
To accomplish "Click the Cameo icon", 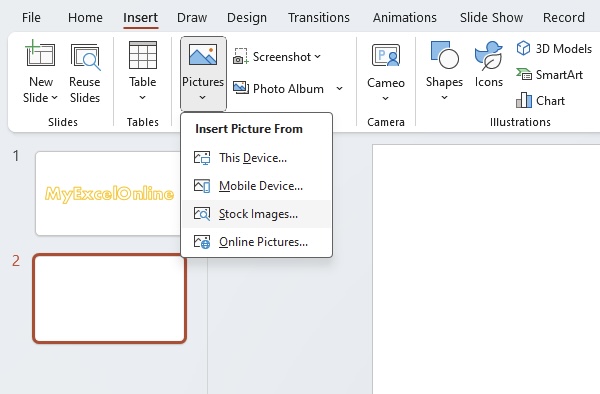I will [386, 55].
